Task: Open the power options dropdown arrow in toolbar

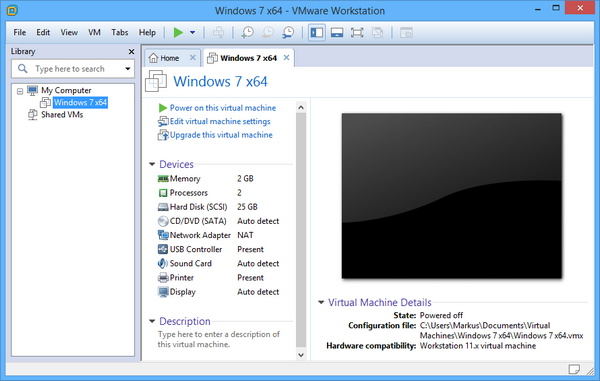Action: tap(192, 33)
